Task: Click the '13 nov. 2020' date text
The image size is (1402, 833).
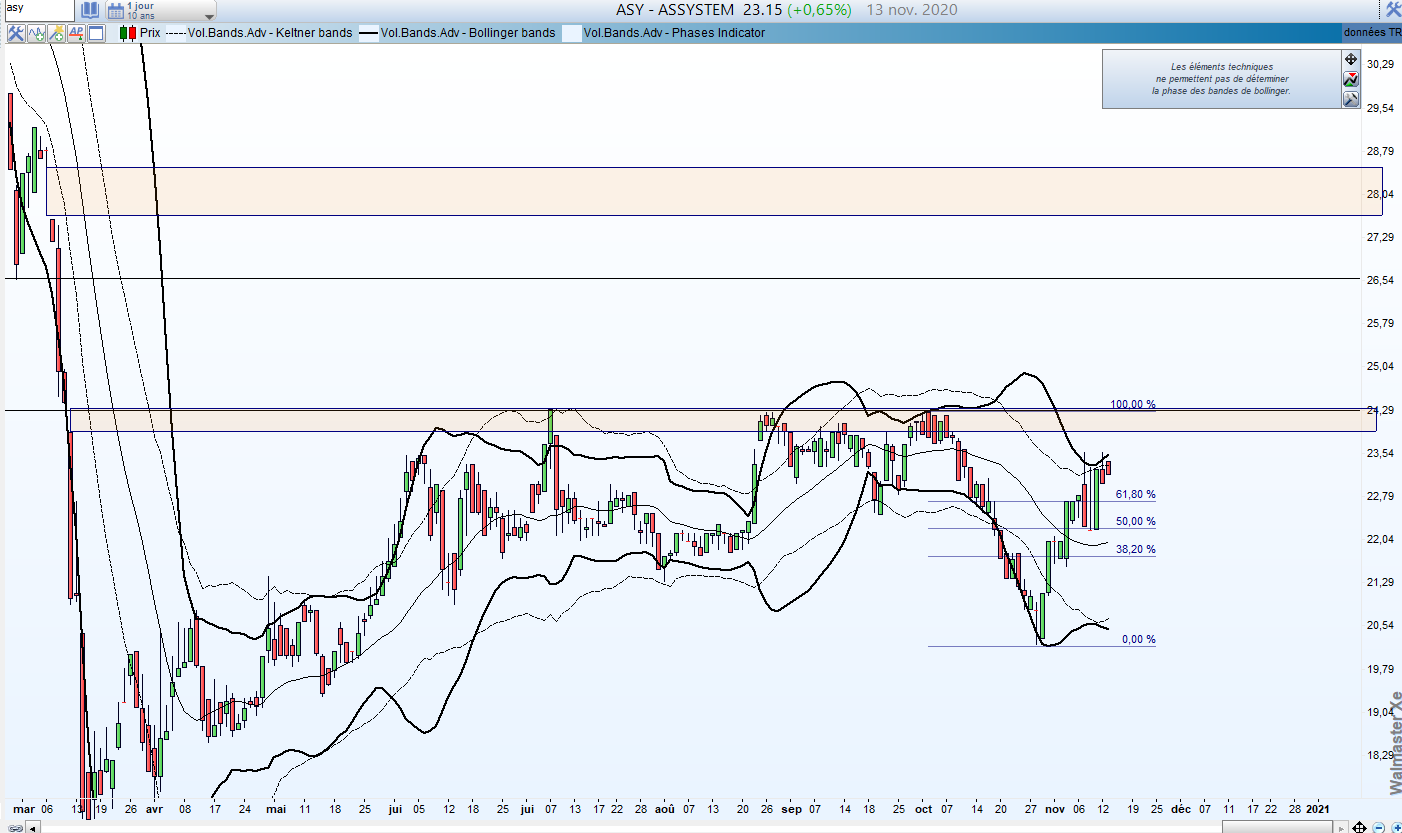Action: pyautogui.click(x=911, y=10)
